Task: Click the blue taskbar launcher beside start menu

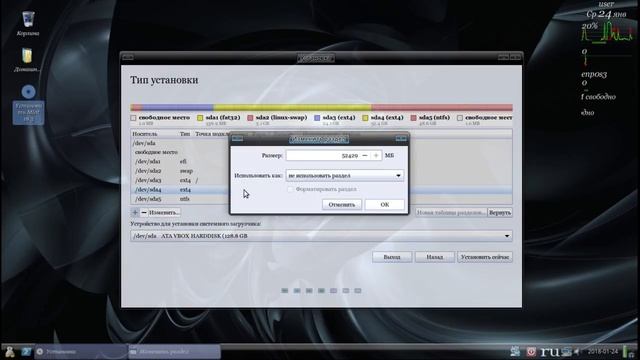Action: click(26, 351)
